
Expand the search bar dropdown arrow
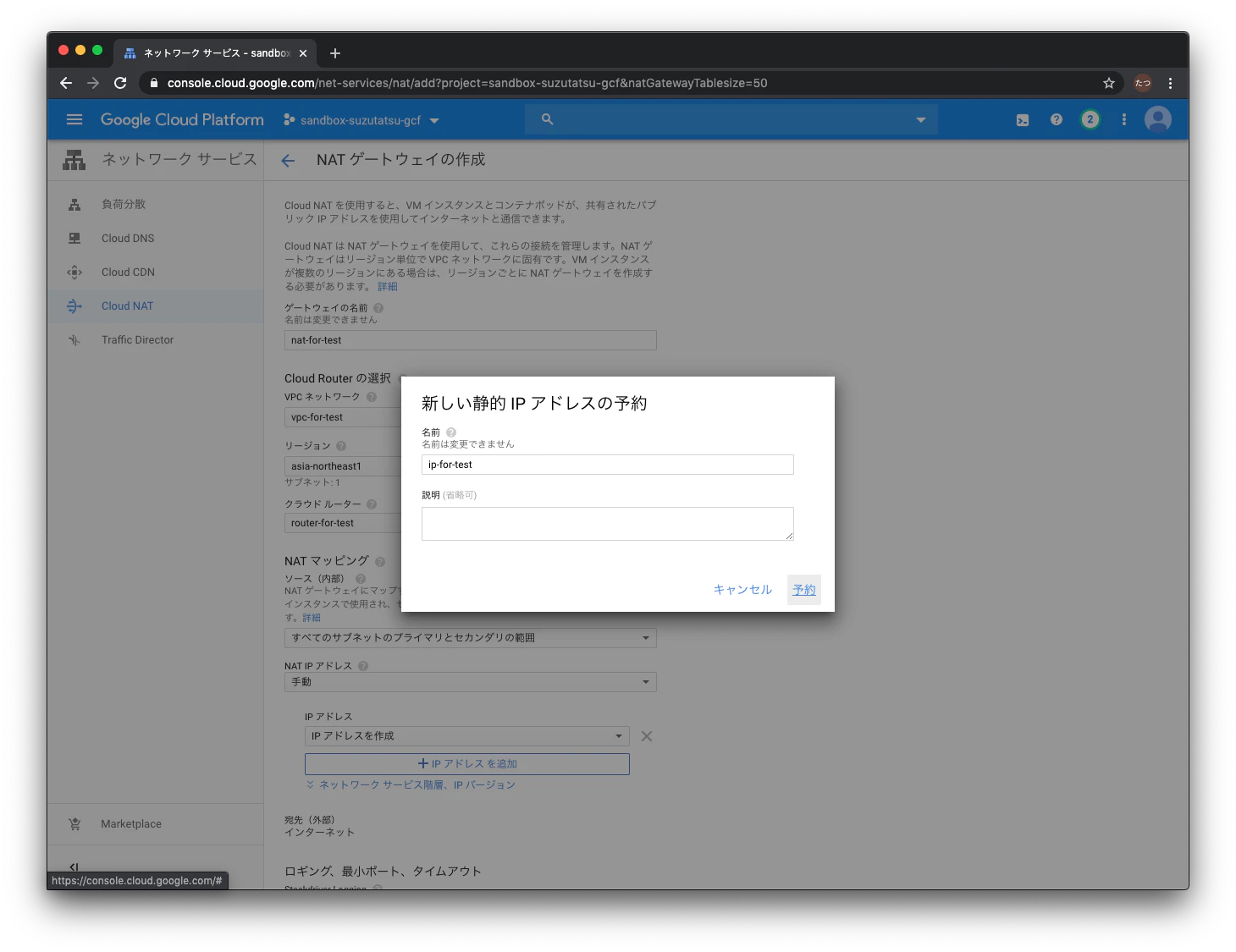pyautogui.click(x=921, y=120)
